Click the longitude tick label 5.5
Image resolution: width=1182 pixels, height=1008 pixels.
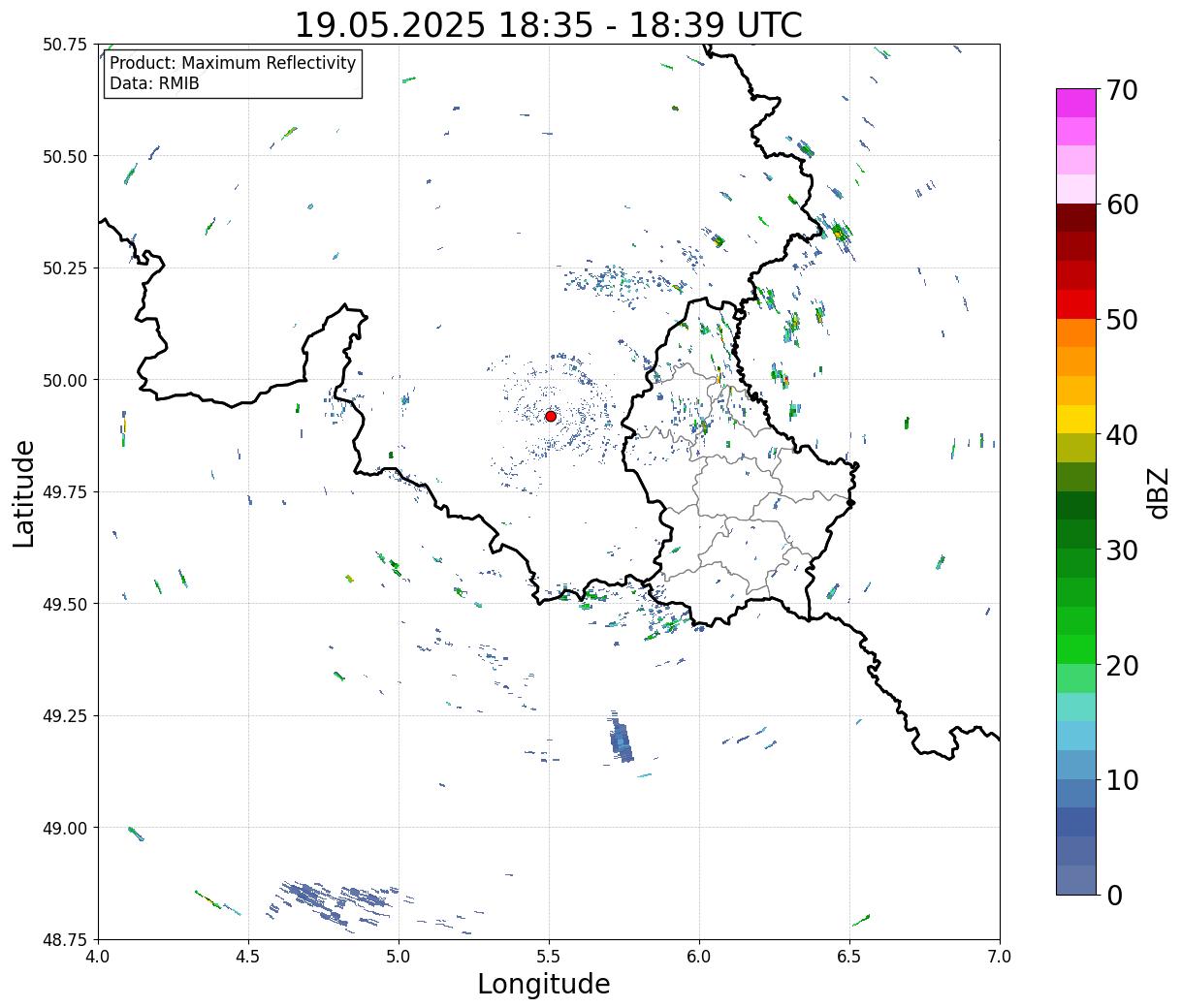[x=549, y=956]
